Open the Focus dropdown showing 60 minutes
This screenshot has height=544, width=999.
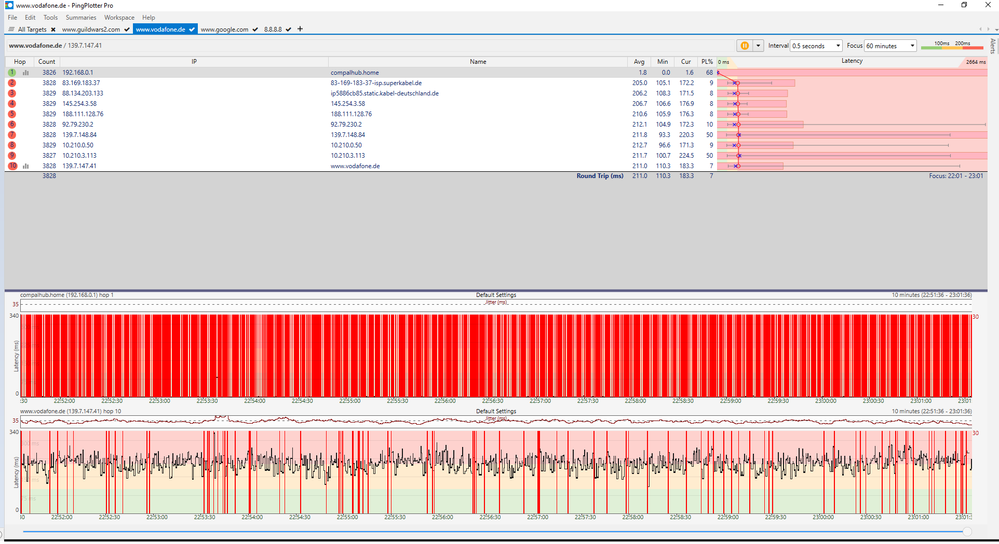(x=890, y=46)
